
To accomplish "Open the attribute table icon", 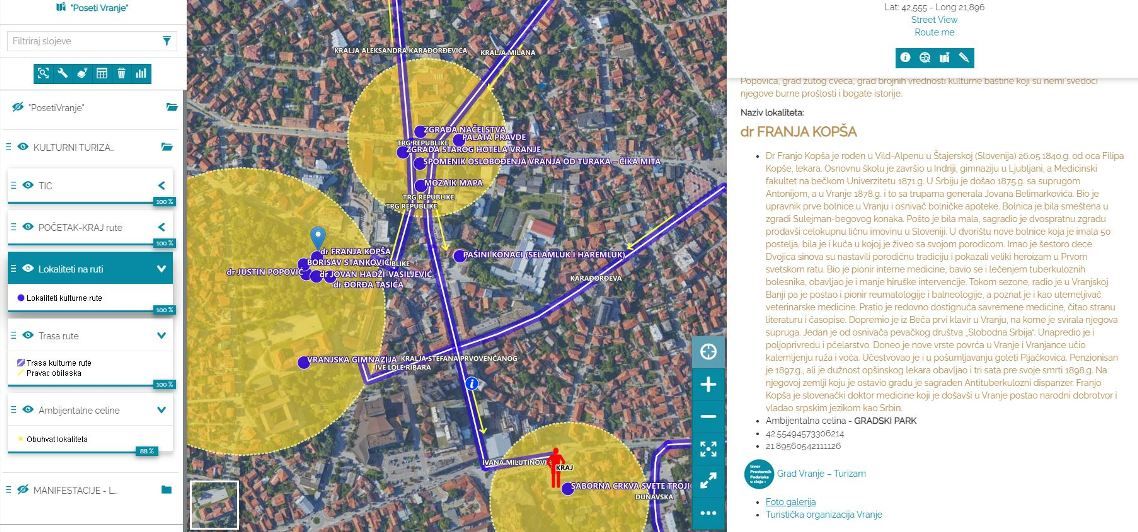I will [101, 73].
